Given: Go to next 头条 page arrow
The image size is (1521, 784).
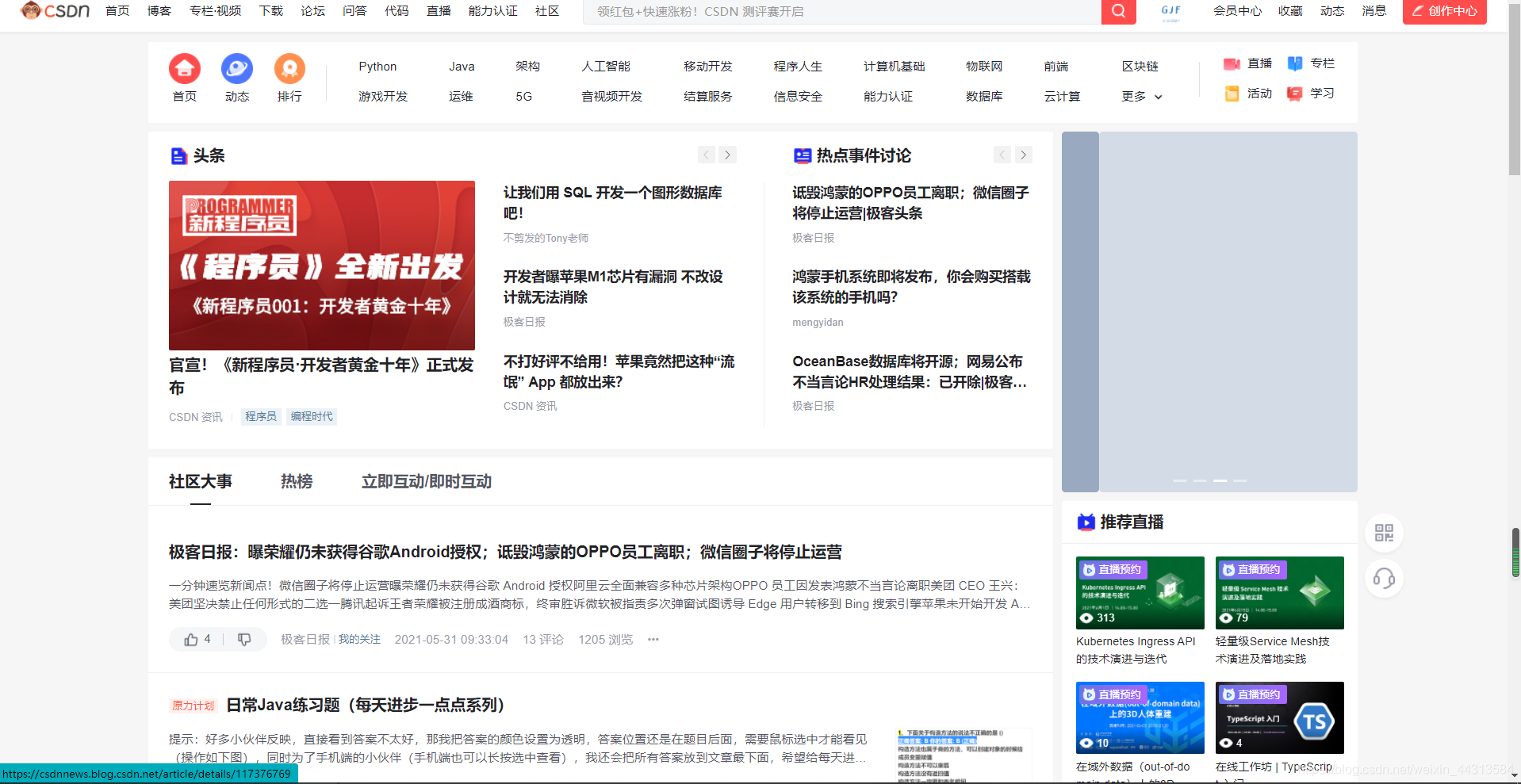Looking at the screenshot, I should [727, 155].
